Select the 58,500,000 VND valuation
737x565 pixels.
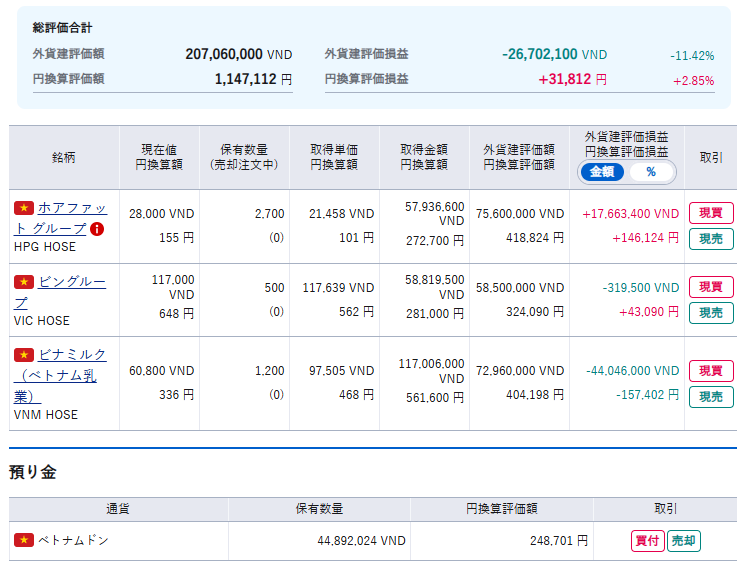click(x=520, y=288)
